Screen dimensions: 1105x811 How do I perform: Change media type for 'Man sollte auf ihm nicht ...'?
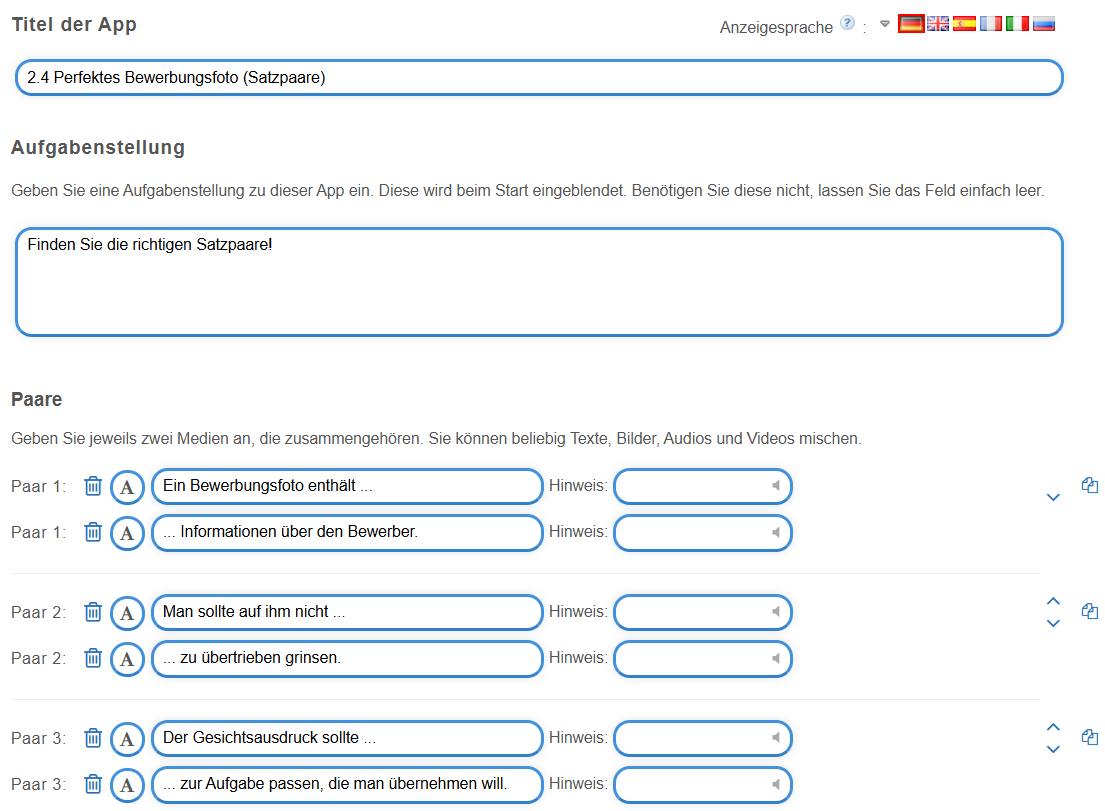[127, 613]
